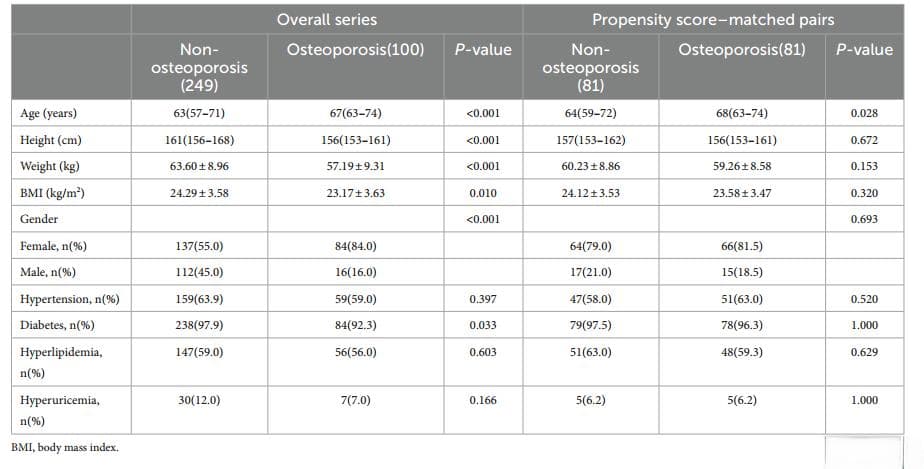This screenshot has width=924, height=469.
Task: Click the Propensity score-matched pairs header
Action: pos(713,19)
